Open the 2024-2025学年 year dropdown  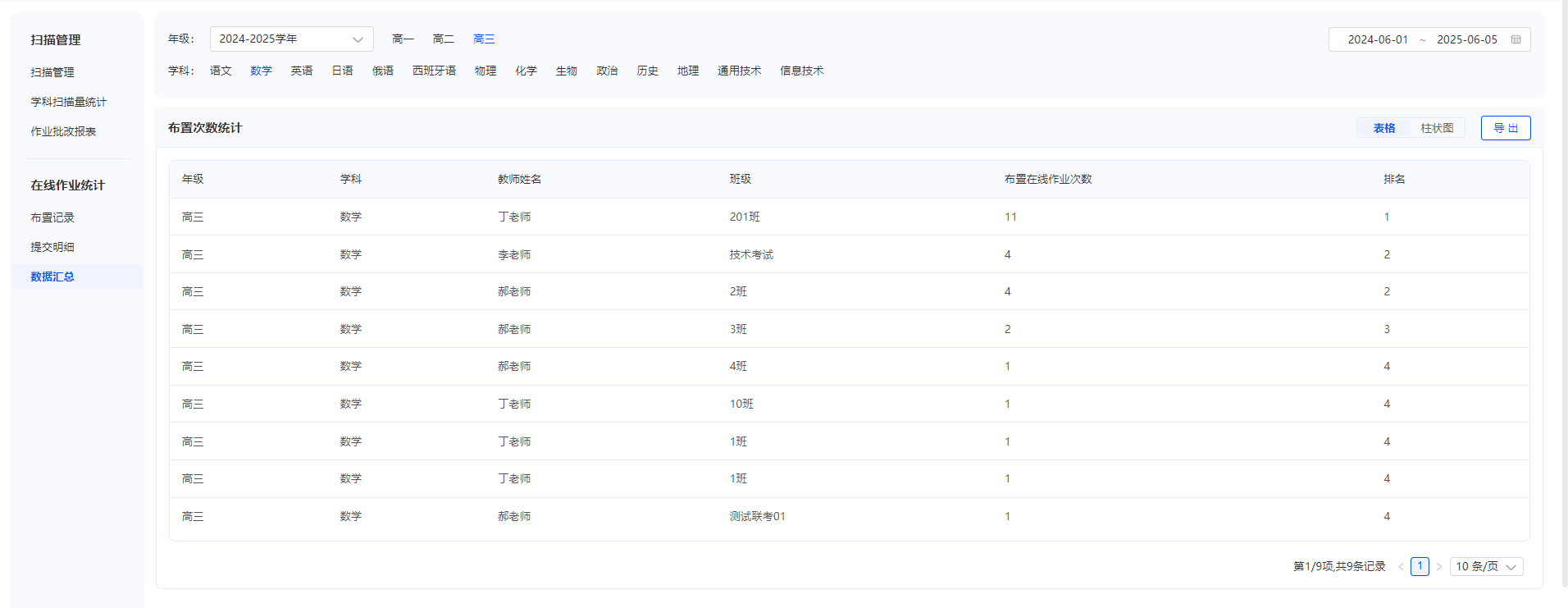[292, 39]
